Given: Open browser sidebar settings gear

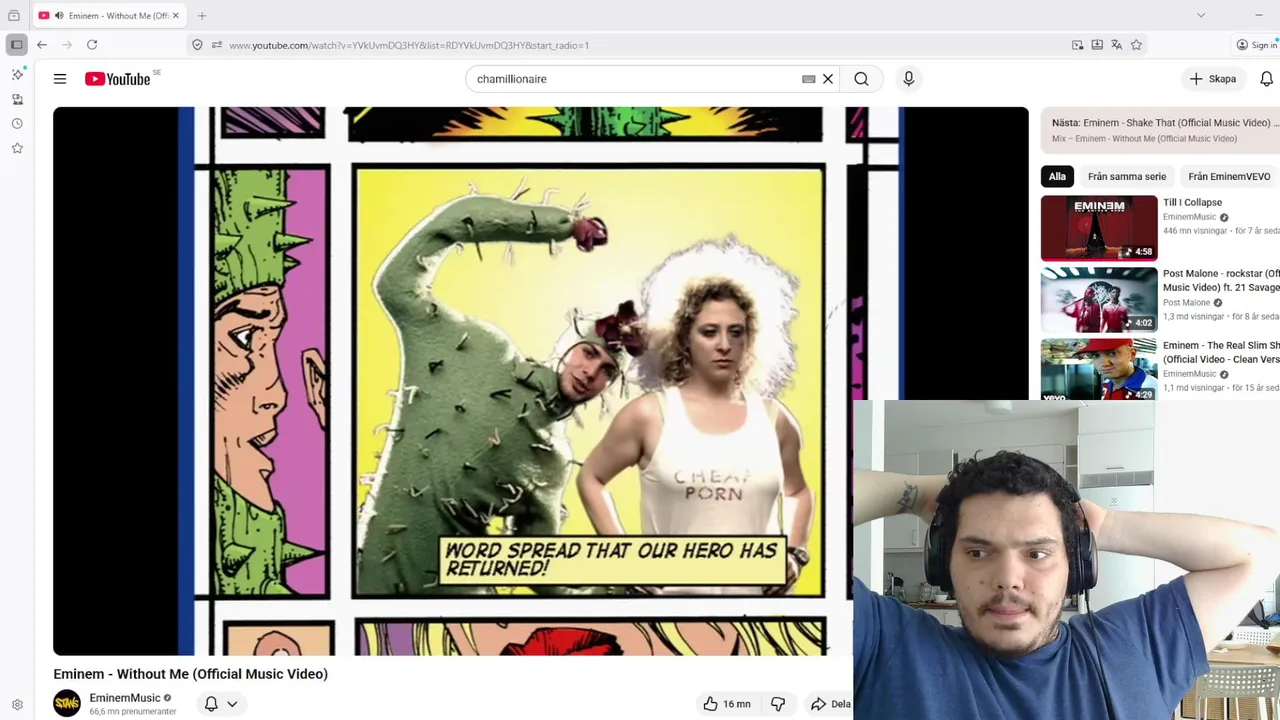Looking at the screenshot, I should tap(17, 705).
